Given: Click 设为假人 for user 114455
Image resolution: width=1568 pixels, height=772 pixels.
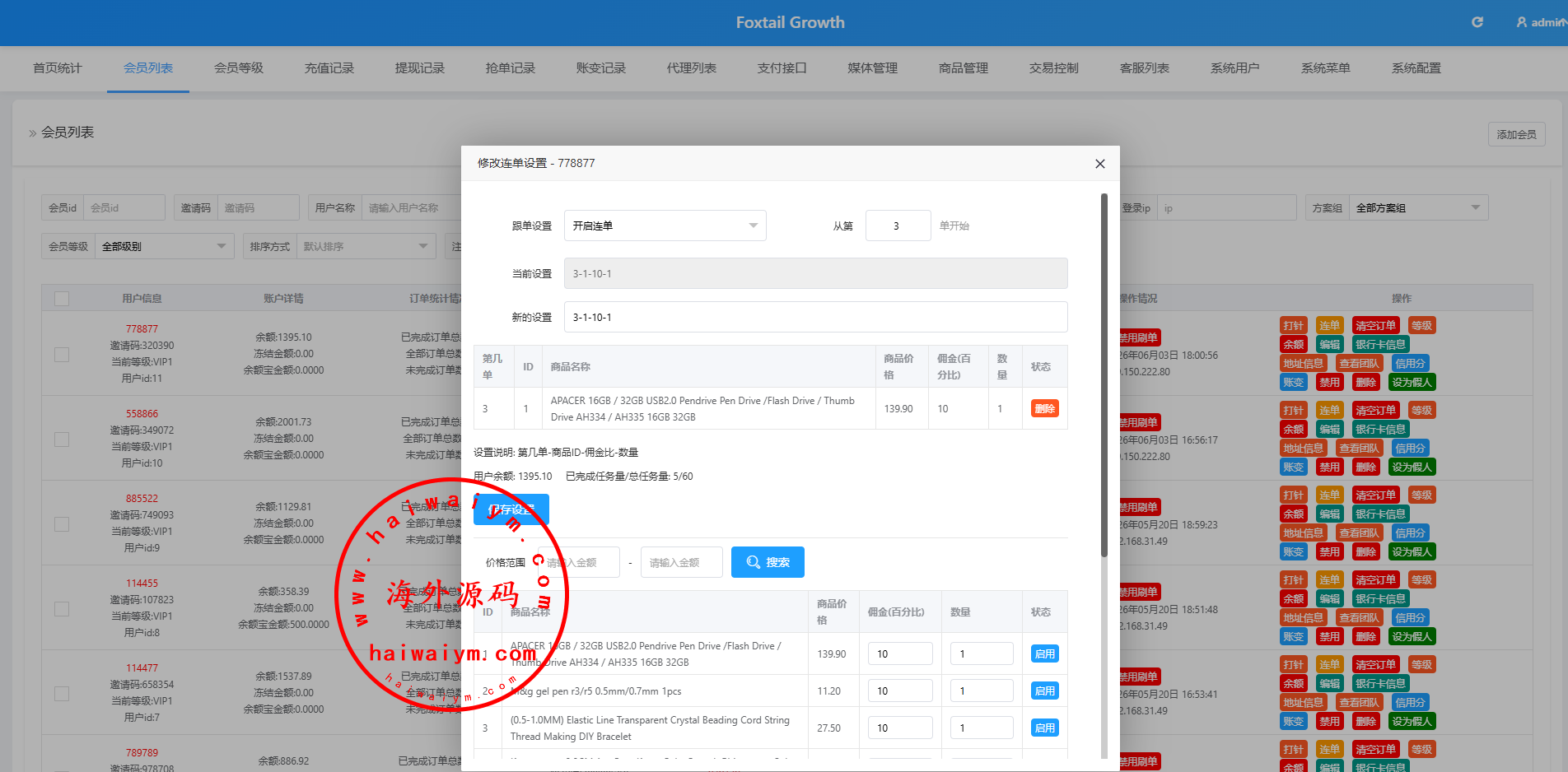Looking at the screenshot, I should (x=1412, y=637).
